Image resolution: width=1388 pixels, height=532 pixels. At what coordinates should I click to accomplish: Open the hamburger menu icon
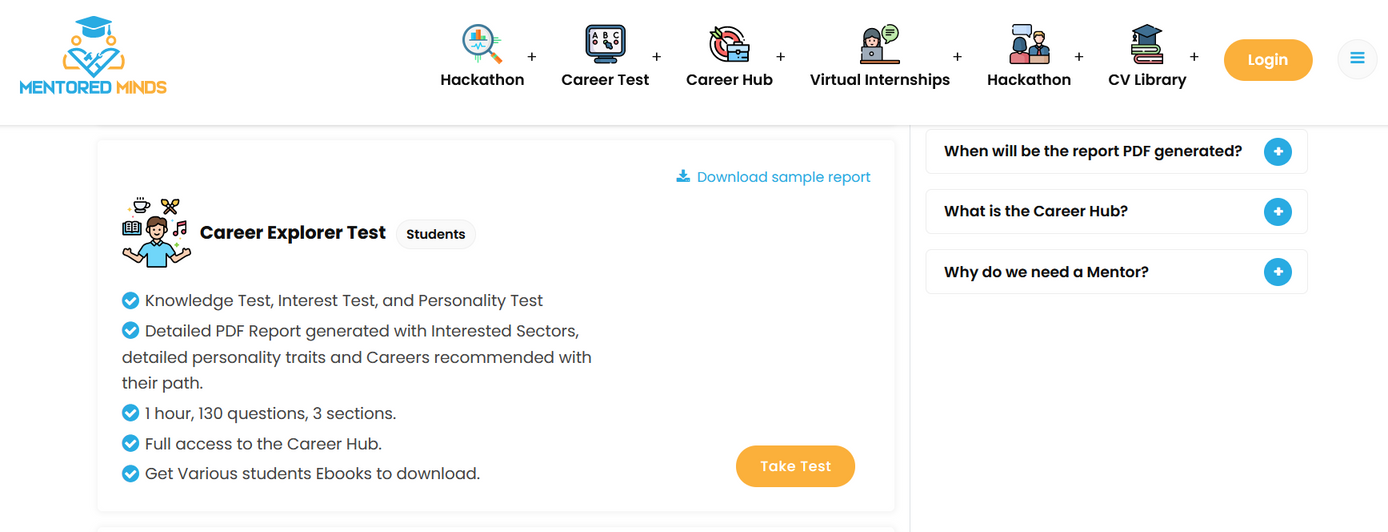point(1357,58)
